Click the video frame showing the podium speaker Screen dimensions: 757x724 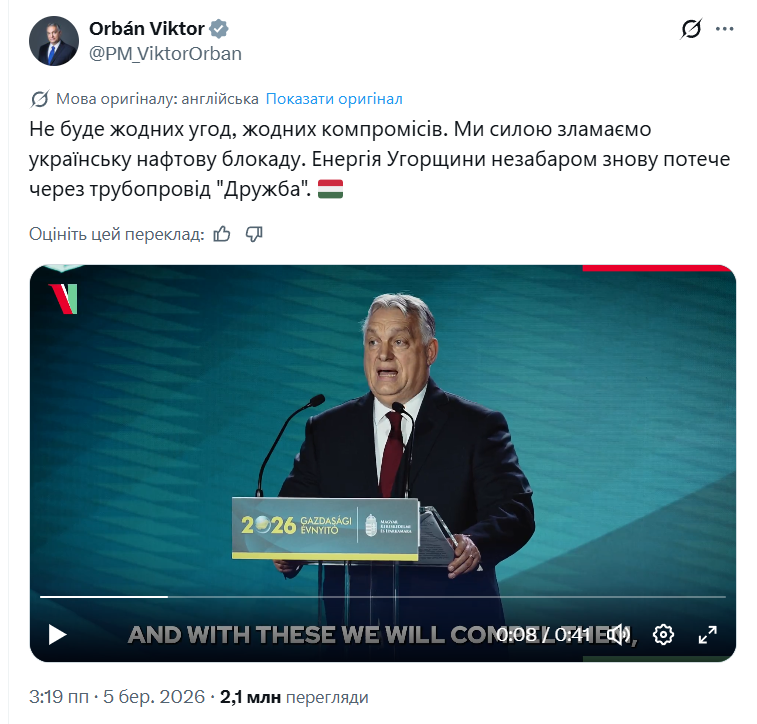click(383, 434)
